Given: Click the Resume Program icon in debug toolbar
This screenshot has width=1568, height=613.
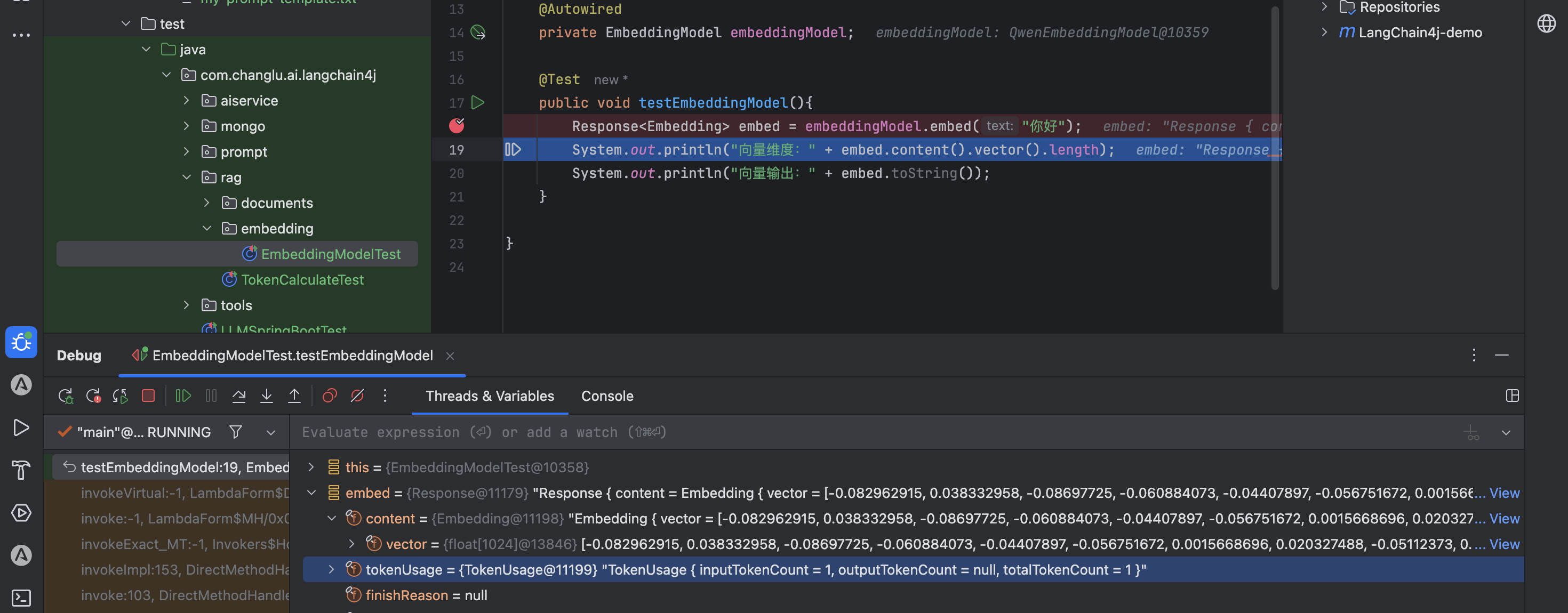Looking at the screenshot, I should (x=182, y=397).
